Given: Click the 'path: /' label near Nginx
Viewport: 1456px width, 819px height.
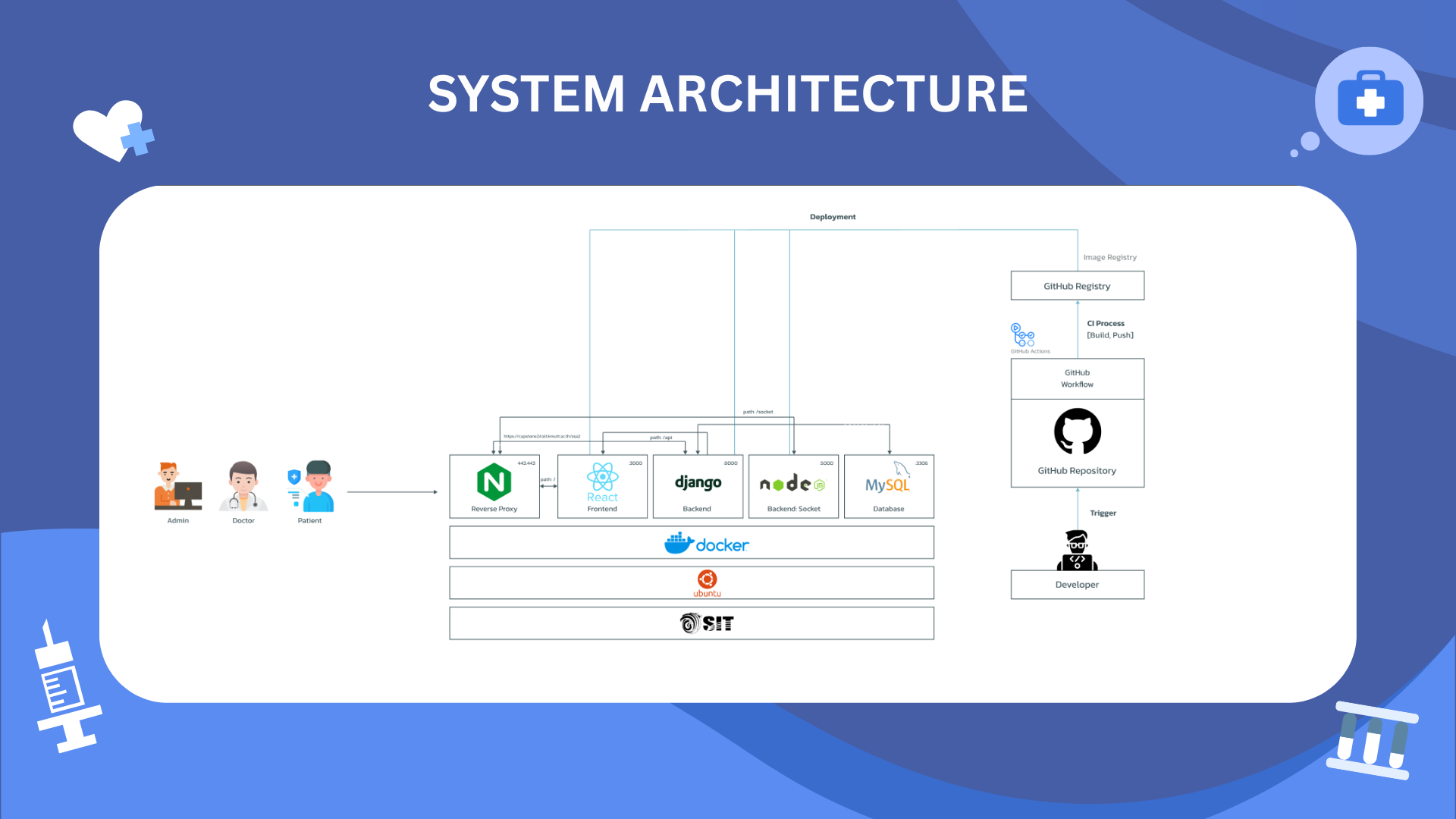Looking at the screenshot, I should (x=548, y=479).
